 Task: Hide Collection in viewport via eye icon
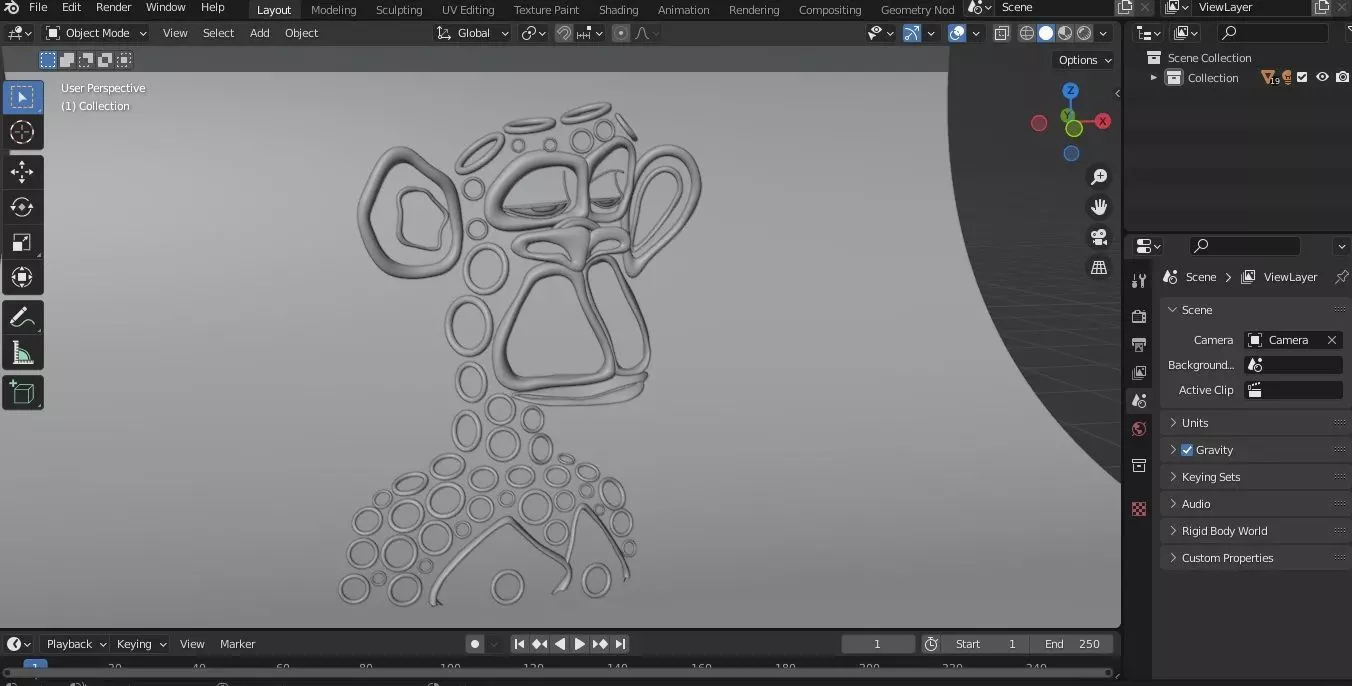click(x=1322, y=77)
